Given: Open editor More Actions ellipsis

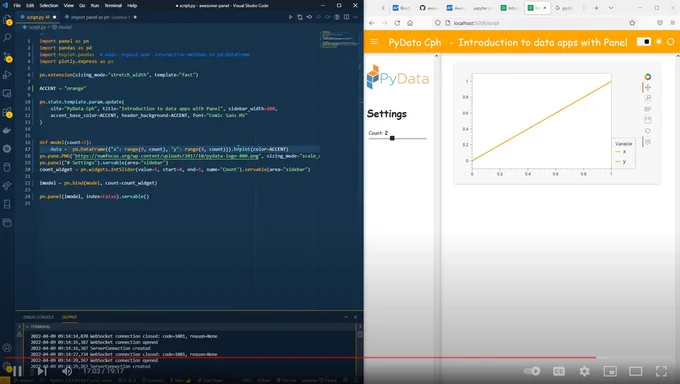Looking at the screenshot, I should pyautogui.click(x=356, y=17).
